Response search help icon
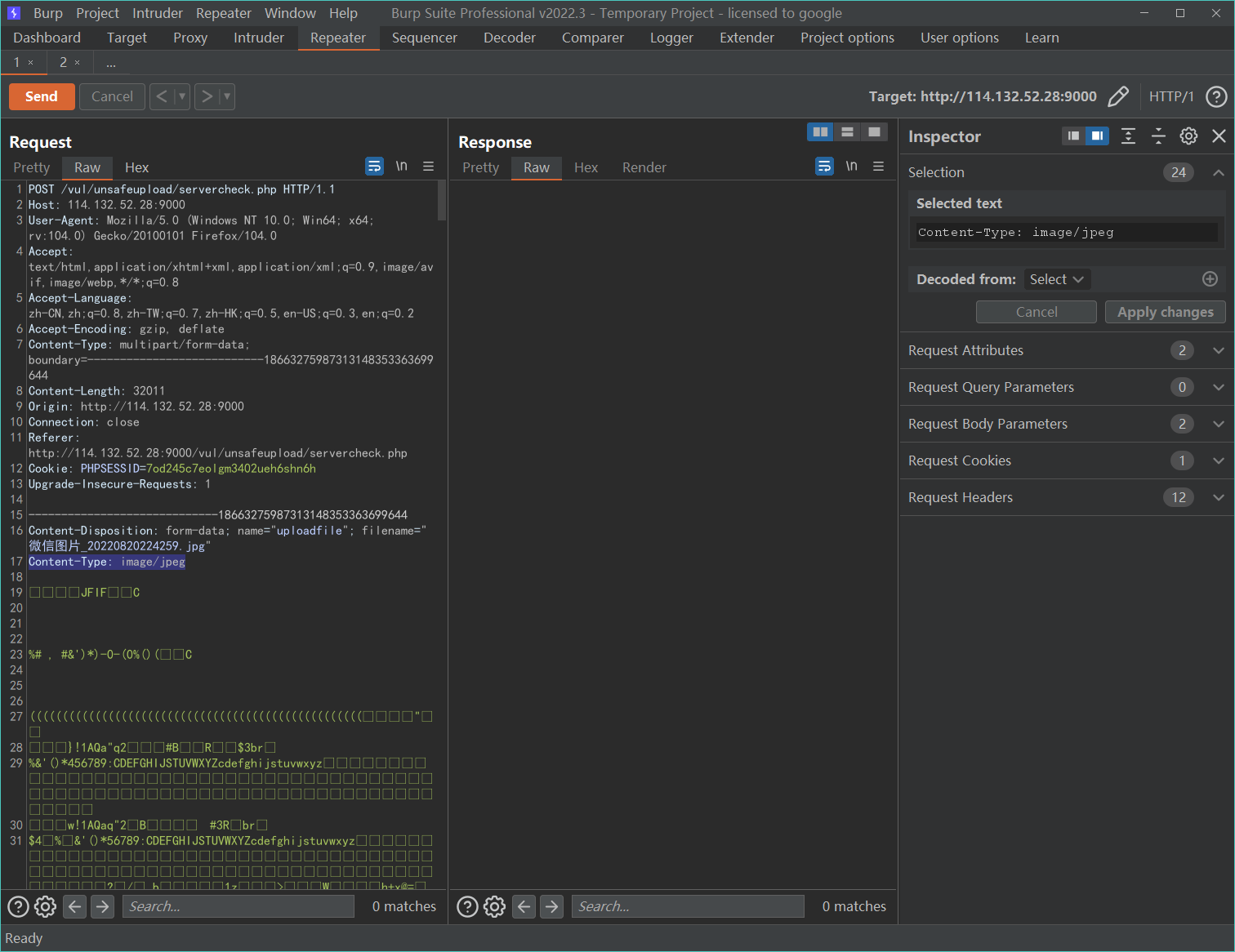The width and height of the screenshot is (1235, 952). pyautogui.click(x=467, y=906)
